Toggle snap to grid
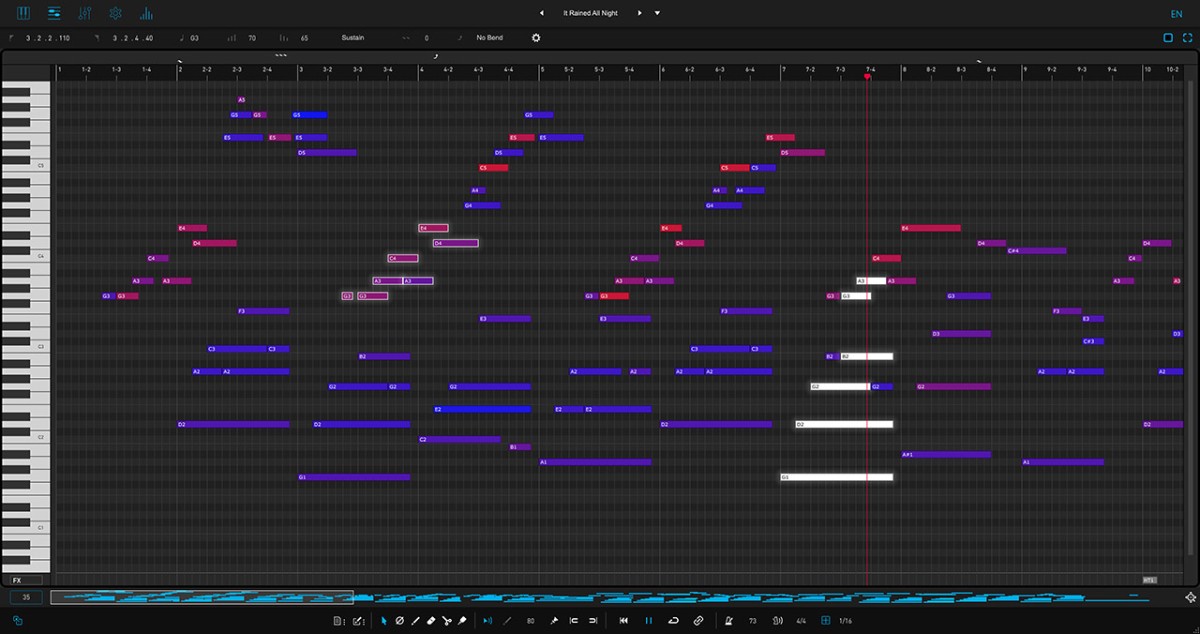Screen dimensions: 1200x634 pyautogui.click(x=825, y=621)
